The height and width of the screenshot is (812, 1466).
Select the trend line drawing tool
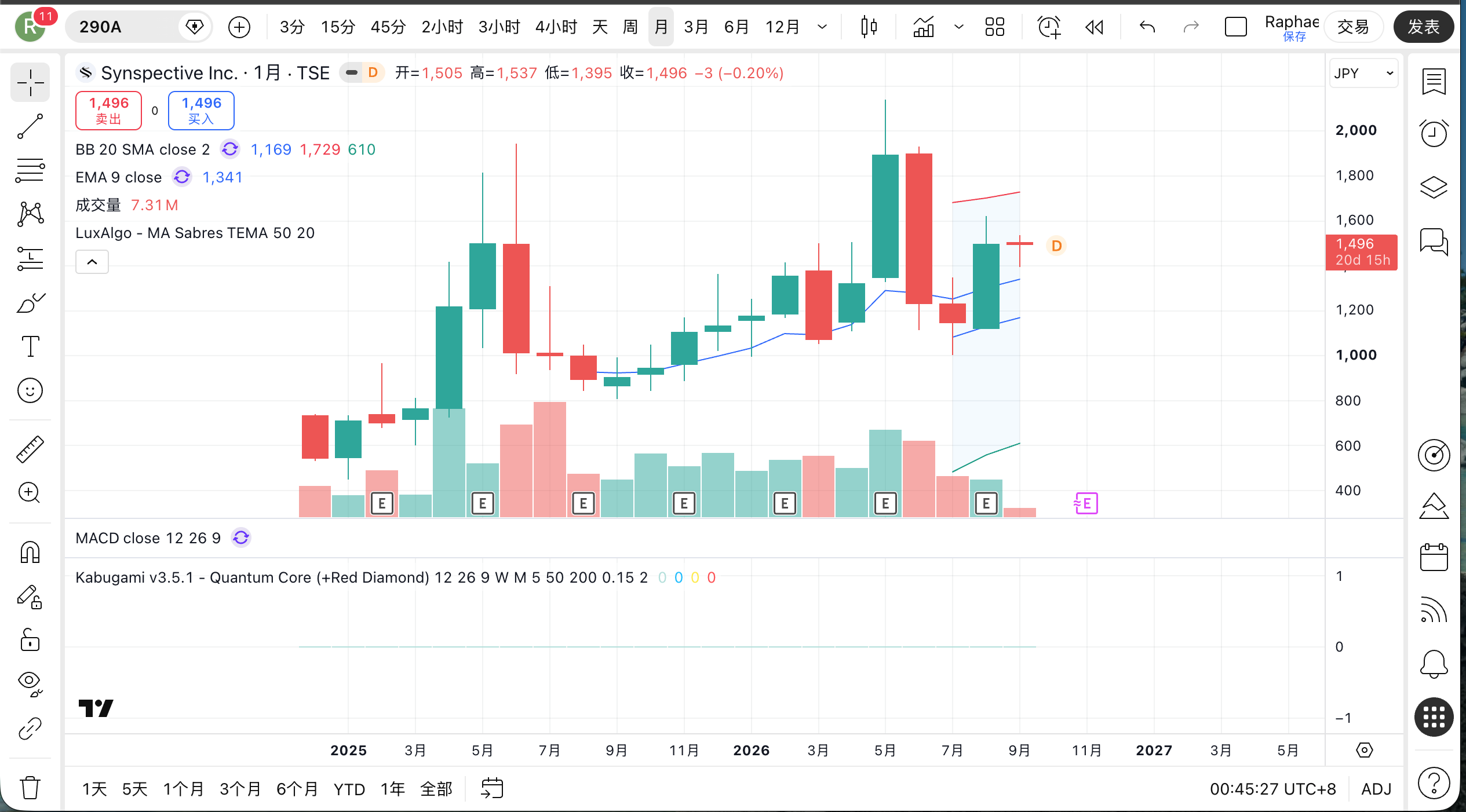click(30, 126)
